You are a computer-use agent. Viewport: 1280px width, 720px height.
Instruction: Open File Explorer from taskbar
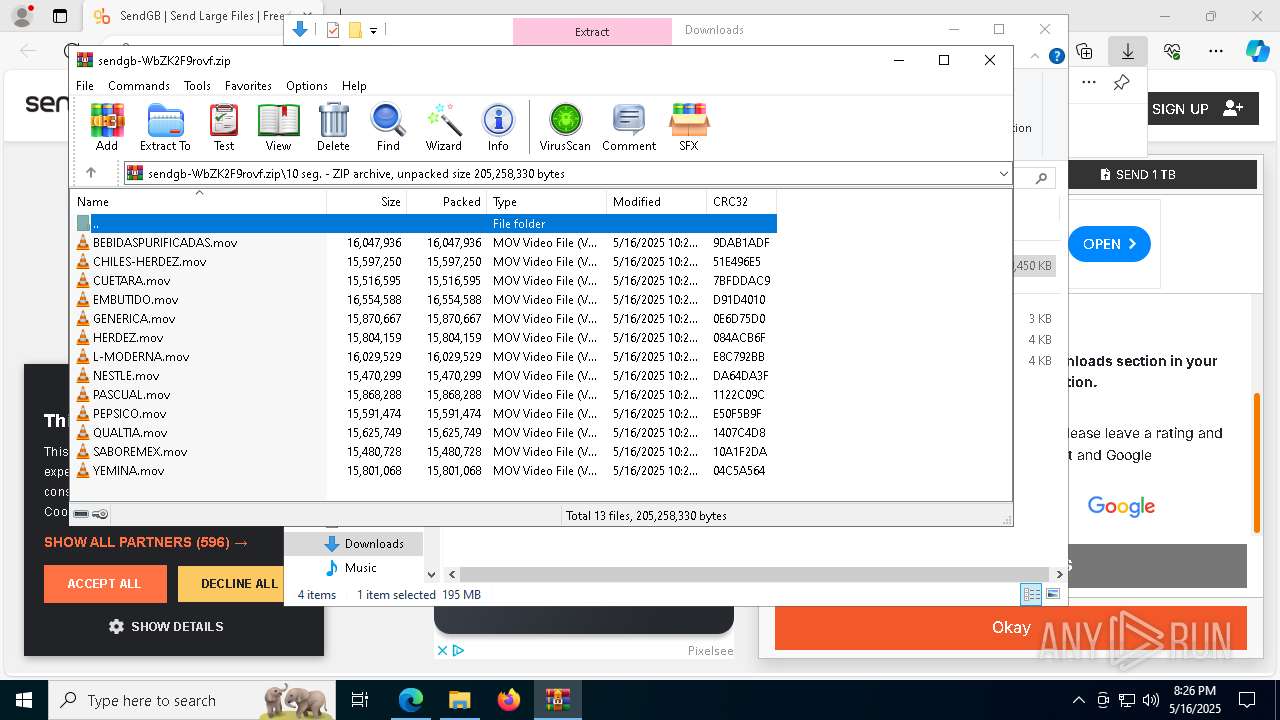coord(459,700)
